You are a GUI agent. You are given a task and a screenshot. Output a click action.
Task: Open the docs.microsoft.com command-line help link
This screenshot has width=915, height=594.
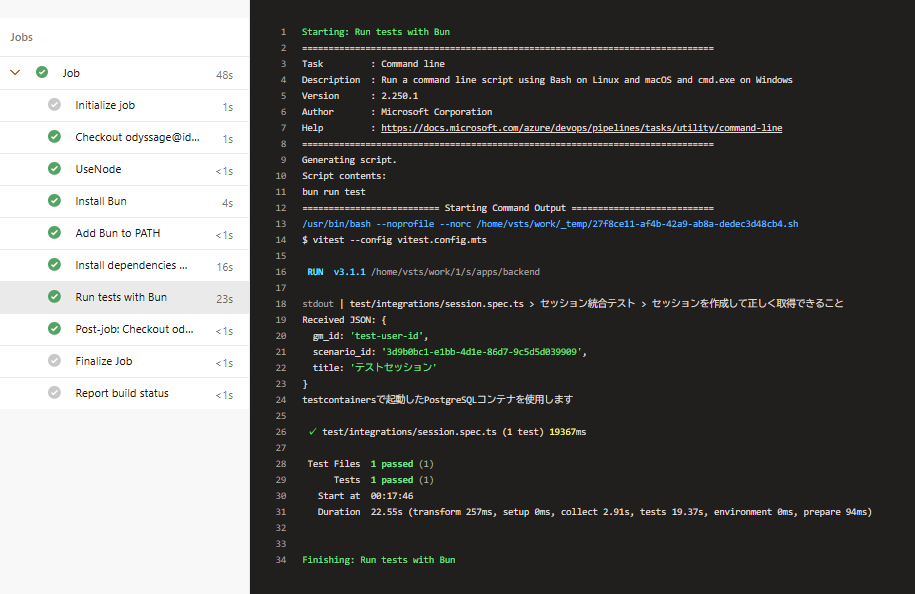(x=581, y=128)
